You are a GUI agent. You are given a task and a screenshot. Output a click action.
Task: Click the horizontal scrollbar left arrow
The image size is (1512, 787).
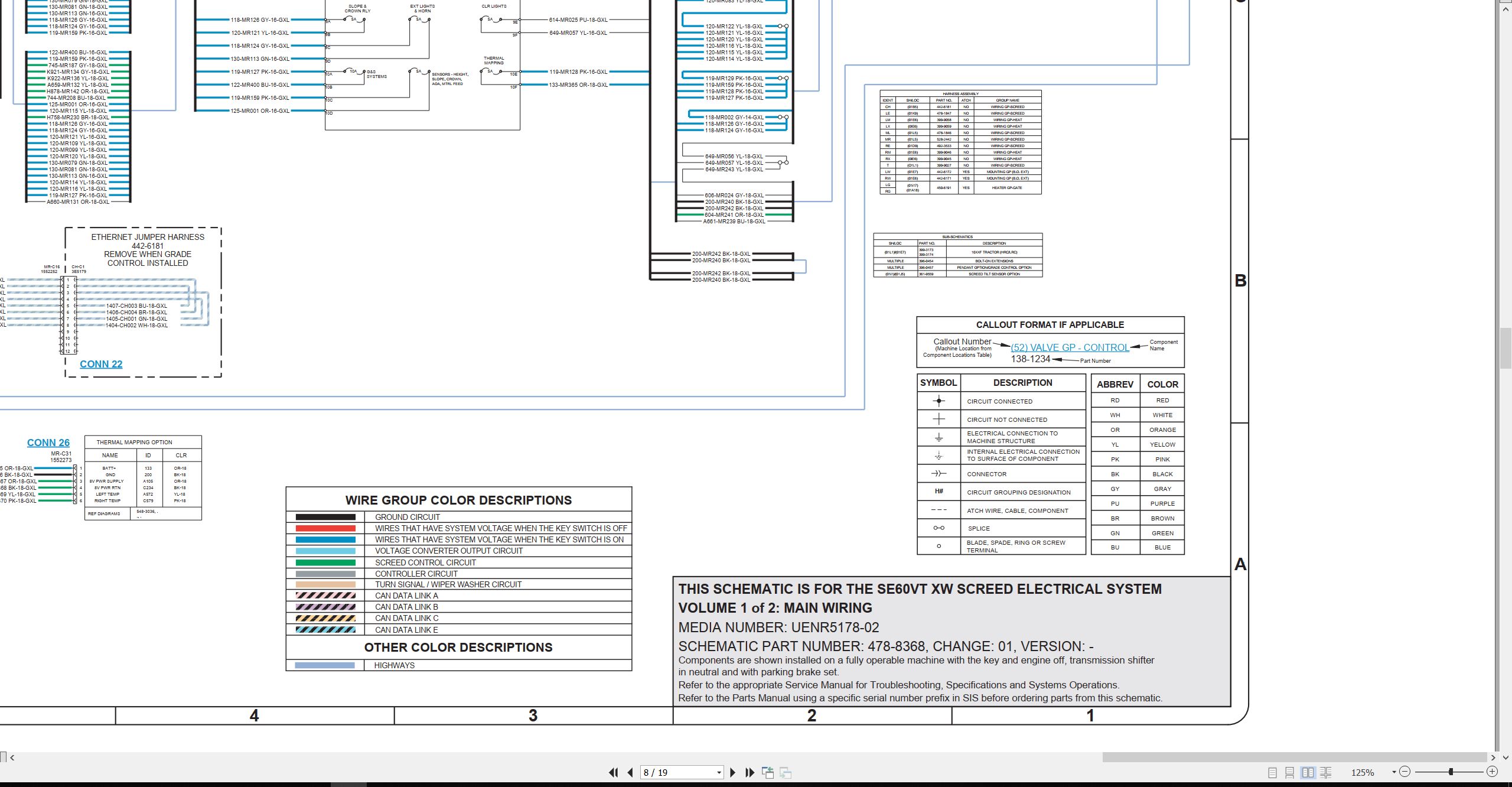tap(12, 757)
